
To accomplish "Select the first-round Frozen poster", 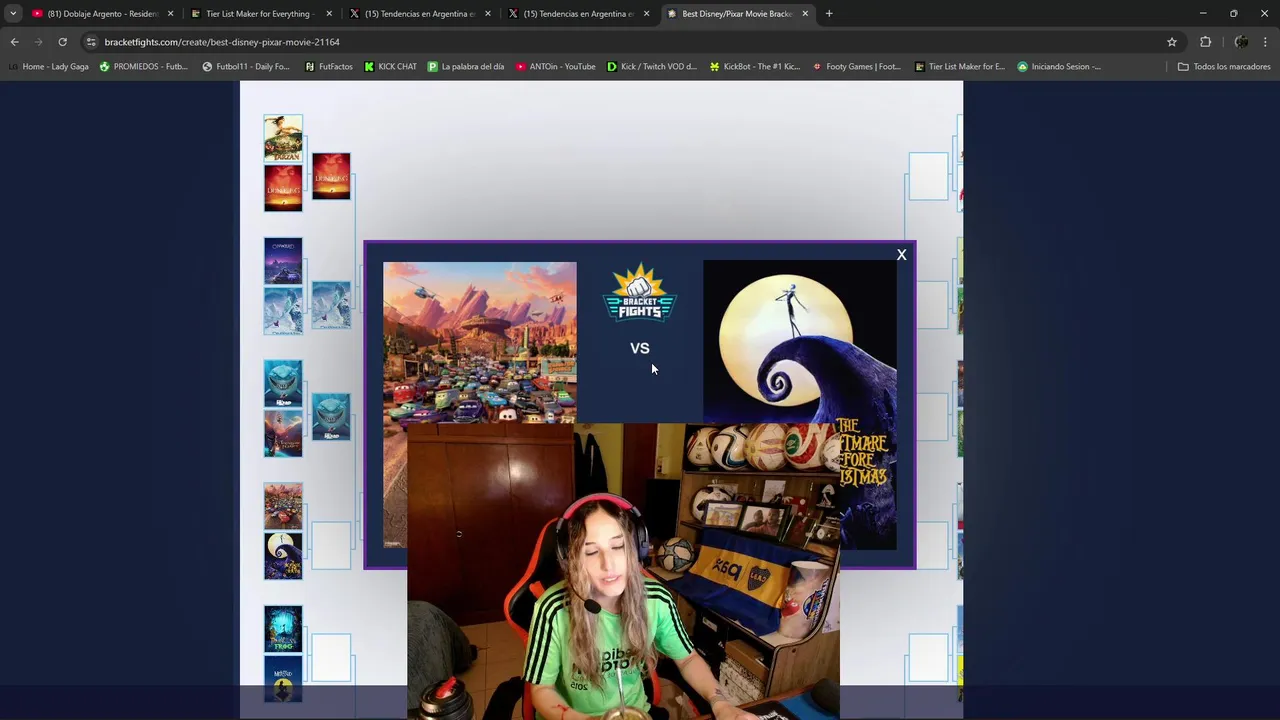I will click(283, 311).
